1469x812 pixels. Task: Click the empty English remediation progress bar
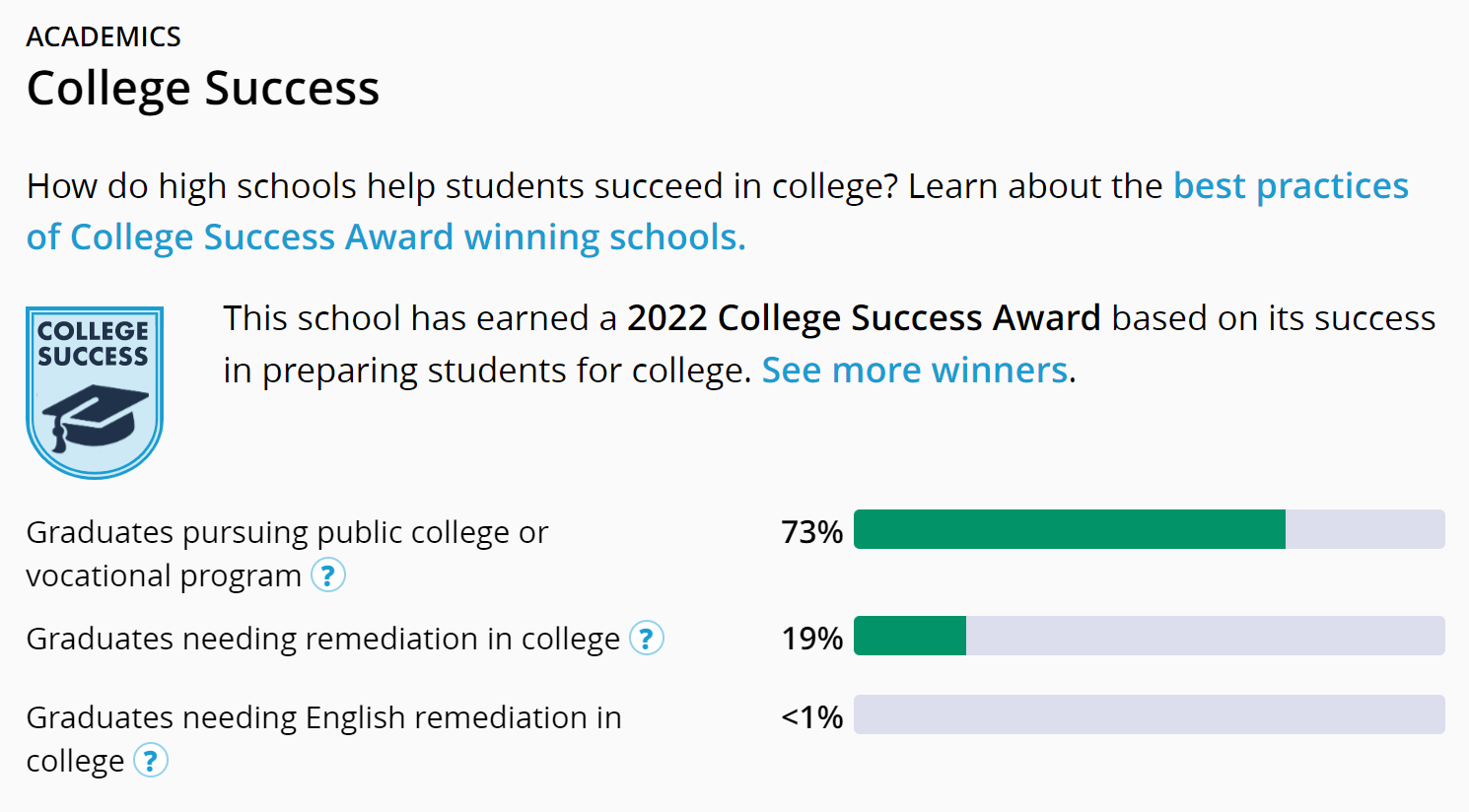tap(1149, 714)
